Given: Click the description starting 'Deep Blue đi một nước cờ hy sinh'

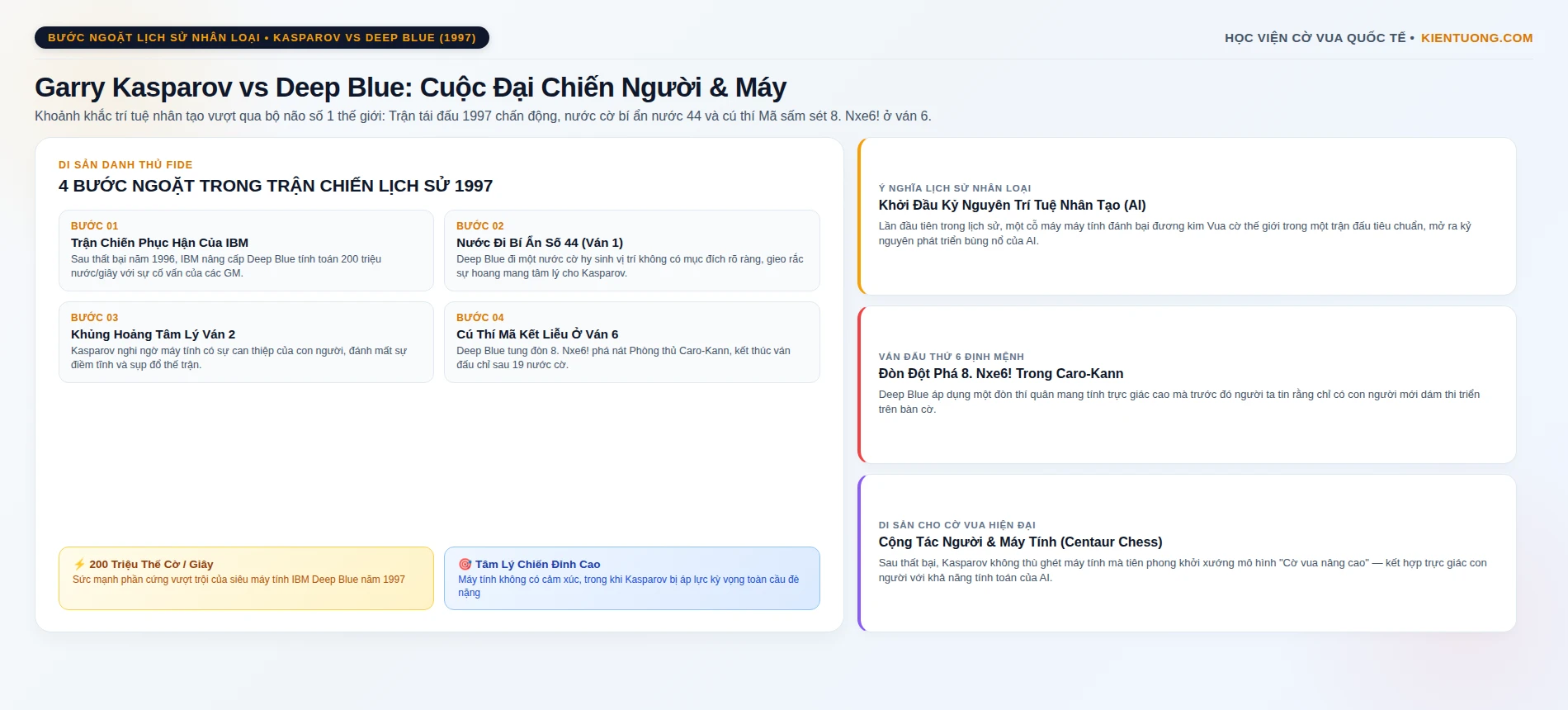Looking at the screenshot, I should click(630, 266).
